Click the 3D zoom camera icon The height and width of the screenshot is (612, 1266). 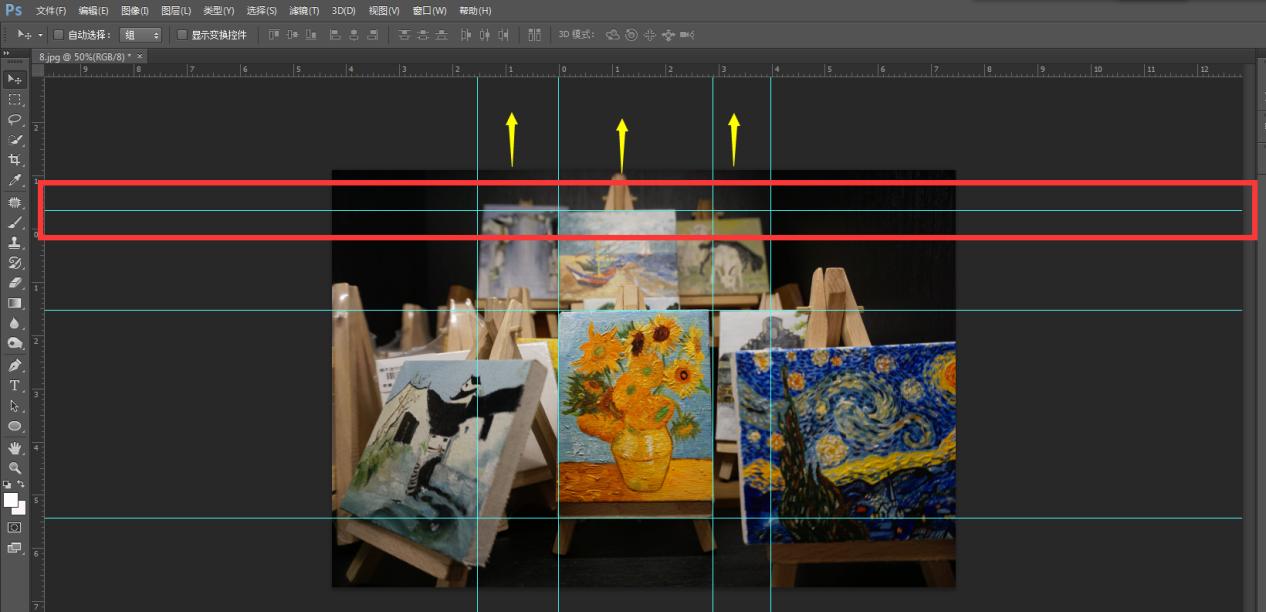click(x=687, y=35)
